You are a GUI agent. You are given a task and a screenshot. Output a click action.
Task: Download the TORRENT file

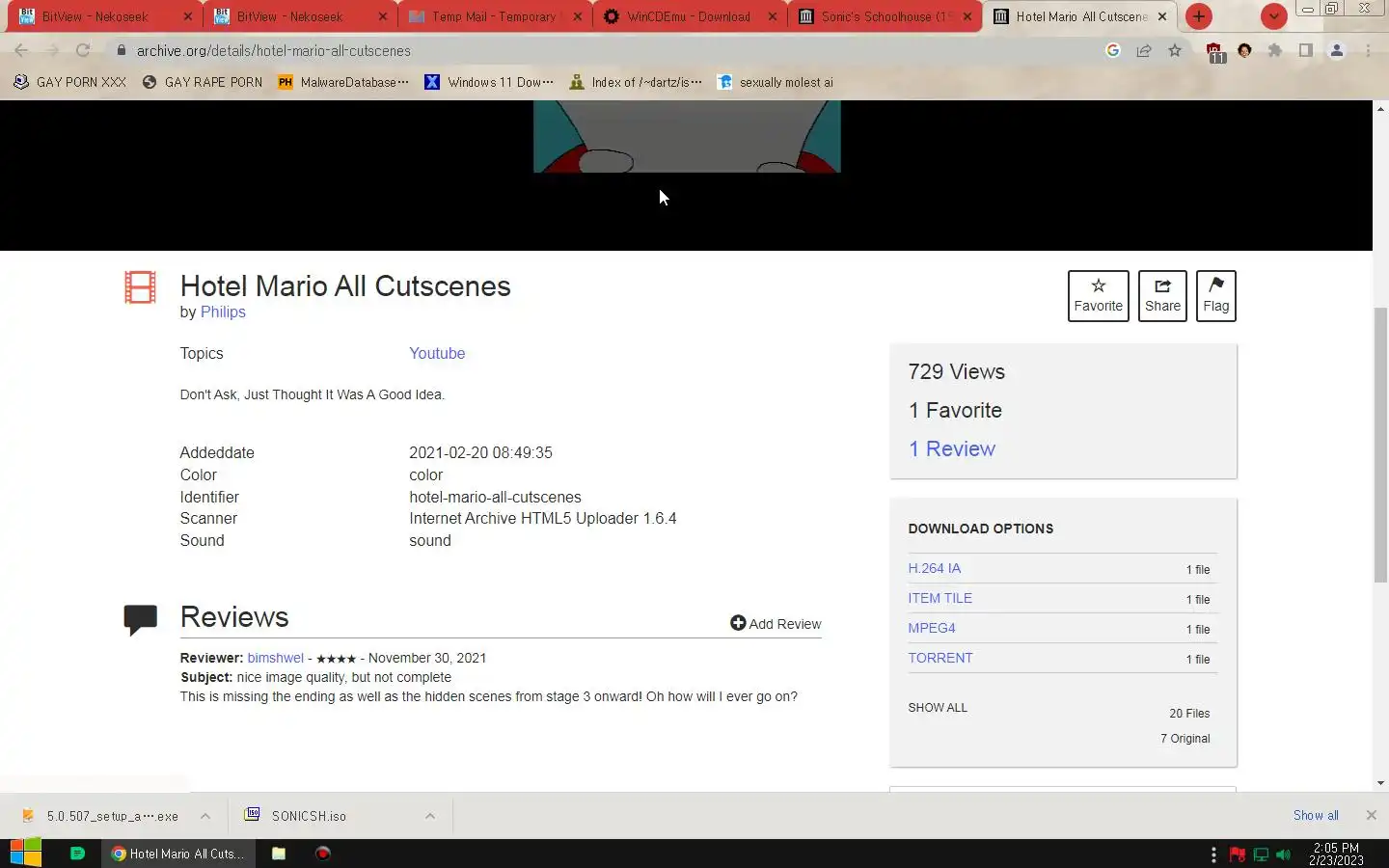940,658
